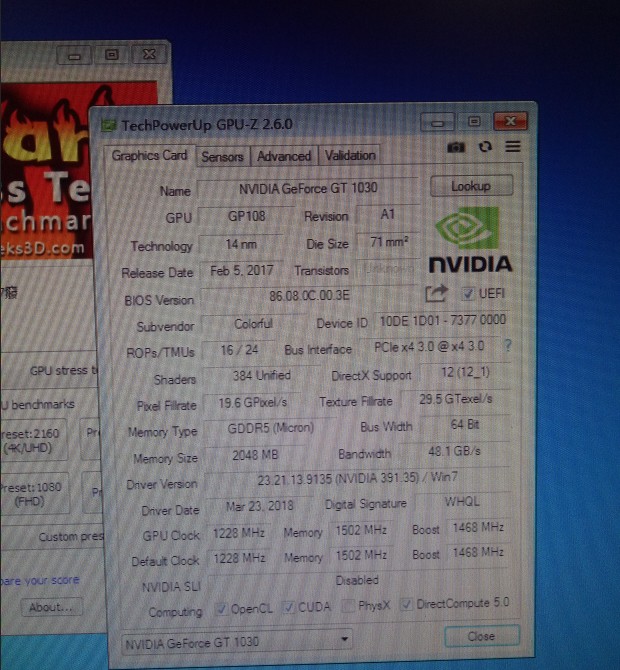Click the Subvendor value Colorful
This screenshot has height=670, width=620.
(x=253, y=323)
